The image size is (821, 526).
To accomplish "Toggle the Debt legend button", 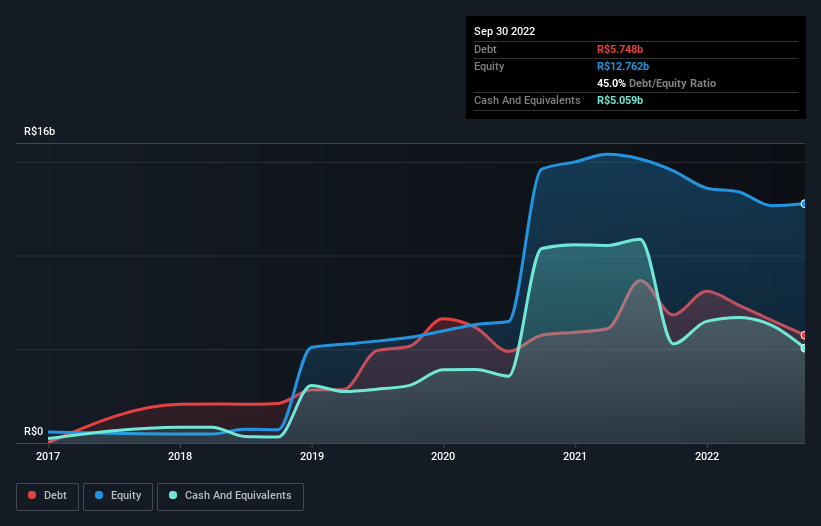I will [x=48, y=496].
